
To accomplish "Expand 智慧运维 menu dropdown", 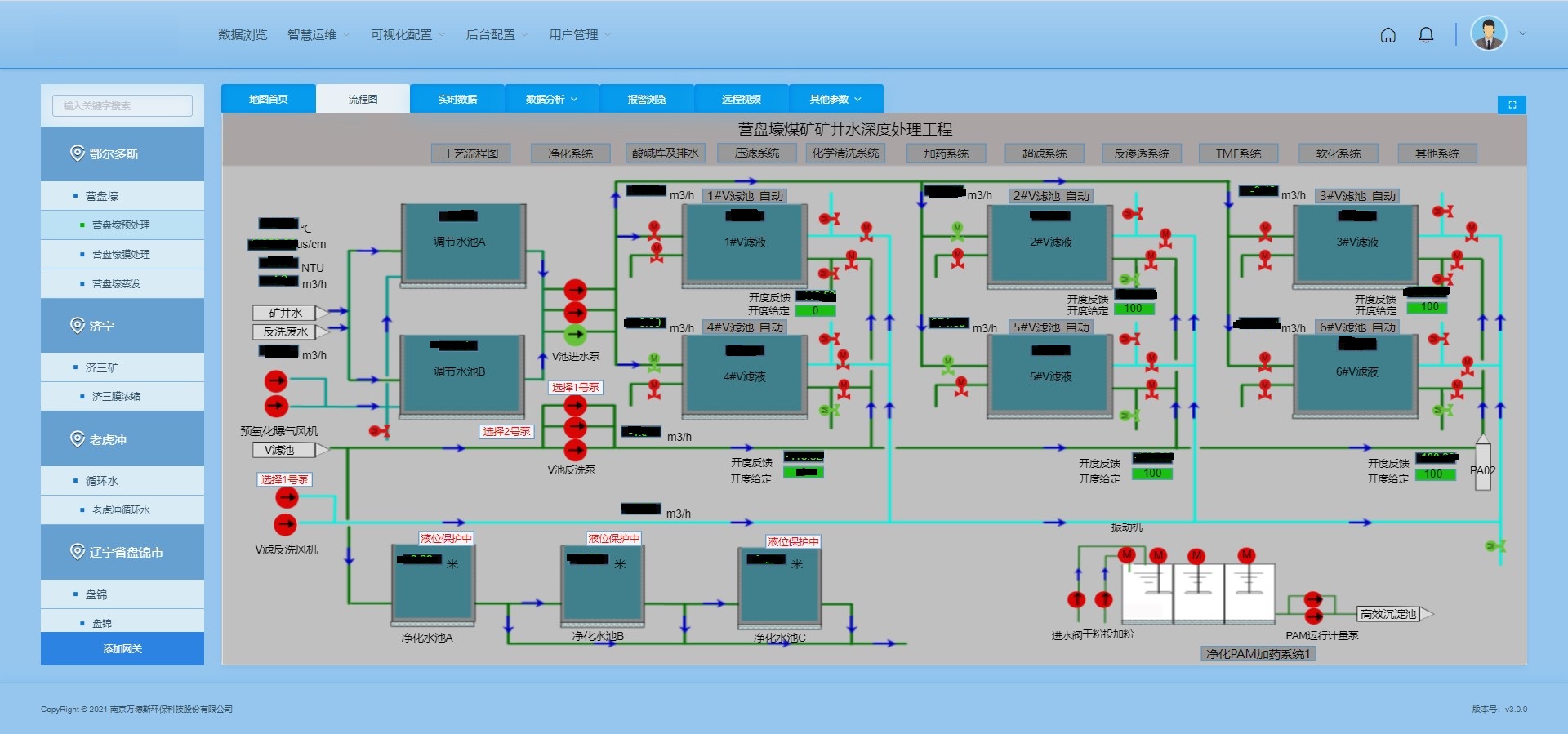I will (x=318, y=34).
